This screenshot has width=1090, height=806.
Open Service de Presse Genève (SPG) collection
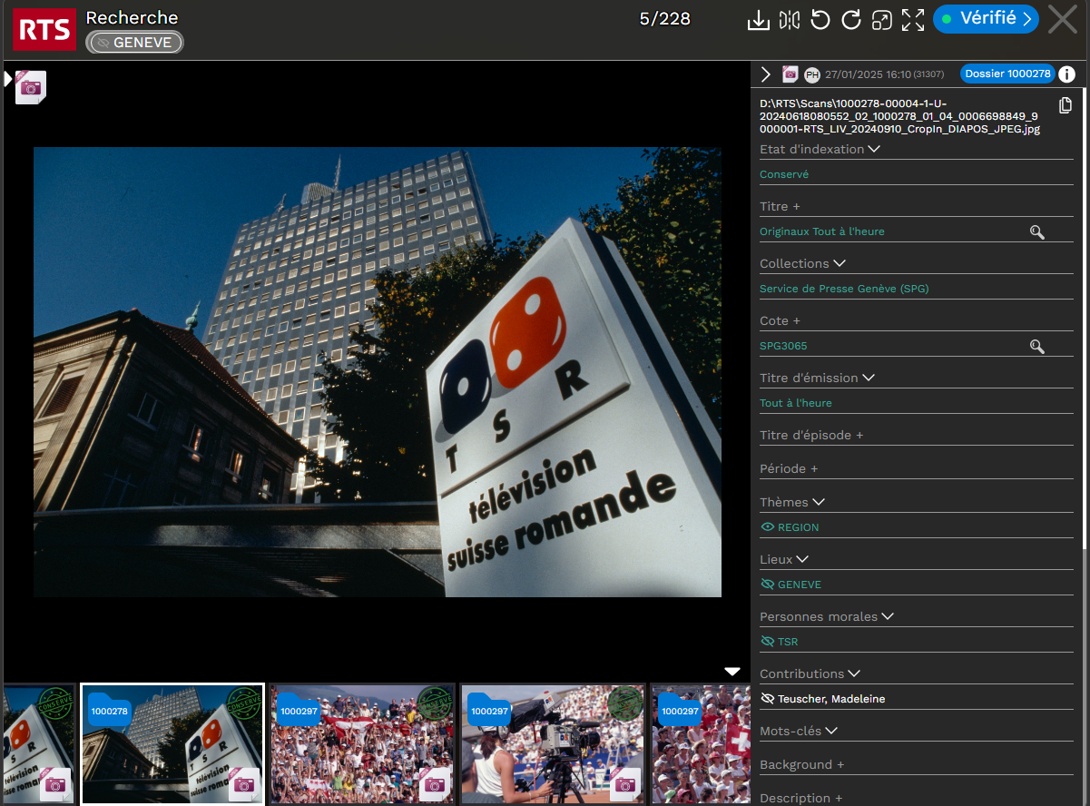[844, 289]
